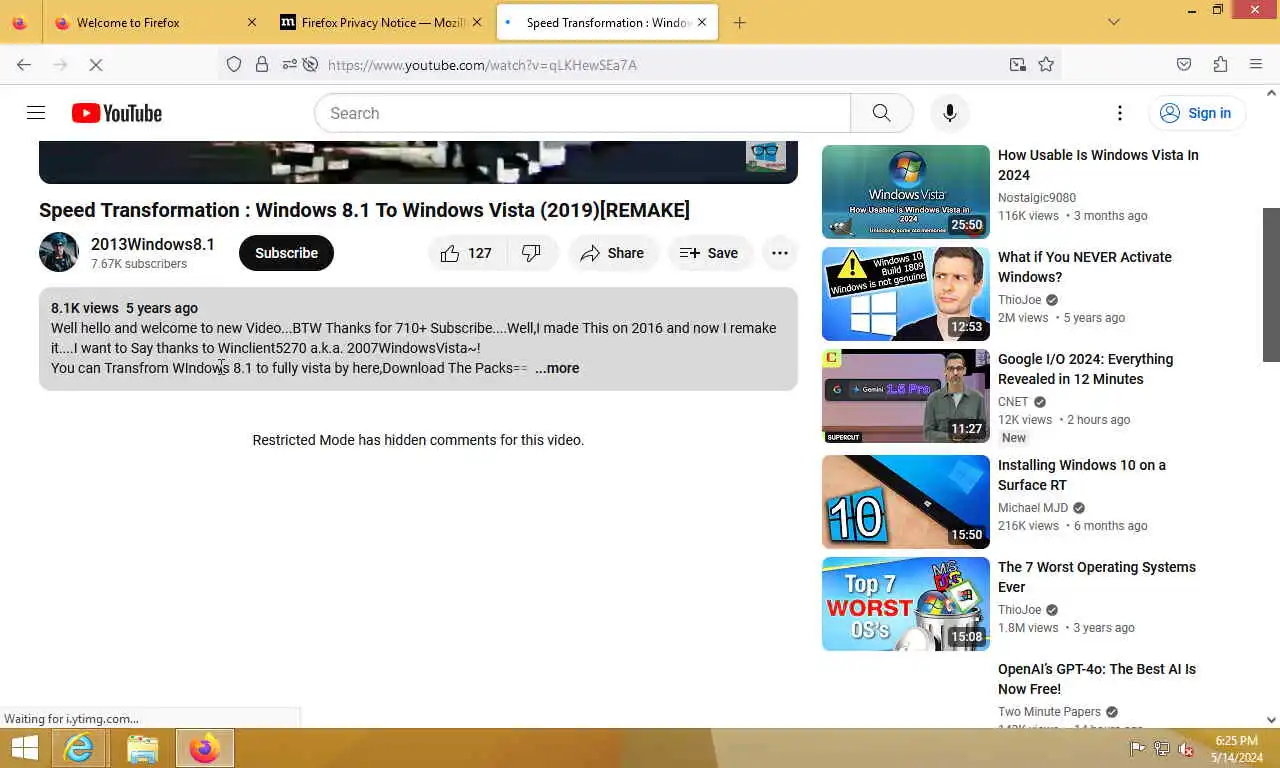This screenshot has height=768, width=1280.
Task: Open Windows Start button
Action: pos(24,748)
